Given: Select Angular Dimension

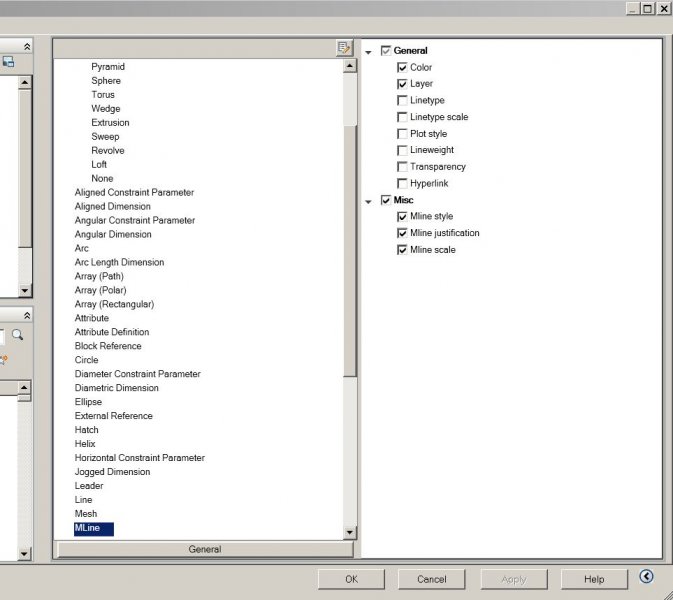Looking at the screenshot, I should [x=113, y=234].
